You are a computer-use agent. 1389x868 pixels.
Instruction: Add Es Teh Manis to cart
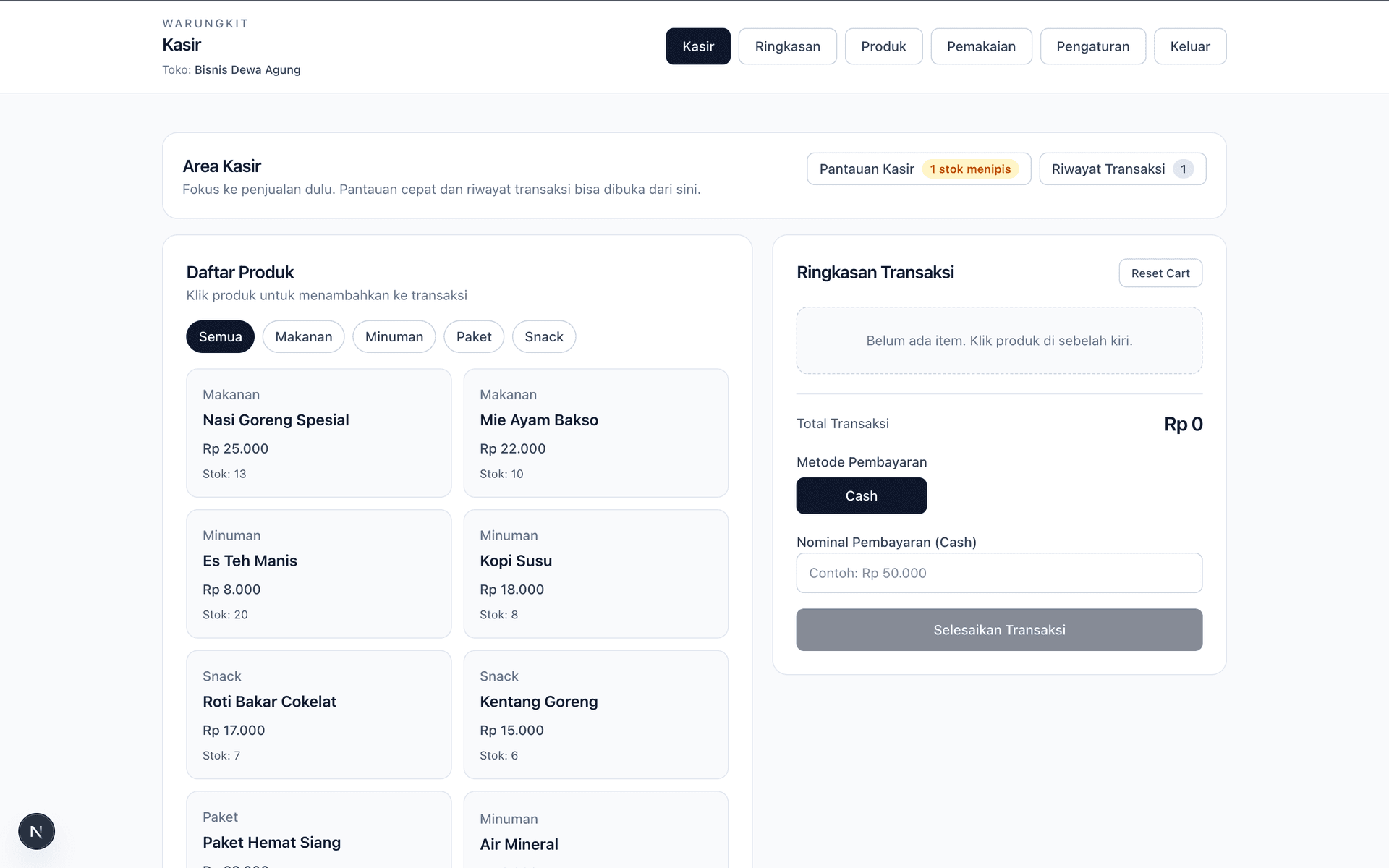pos(319,574)
